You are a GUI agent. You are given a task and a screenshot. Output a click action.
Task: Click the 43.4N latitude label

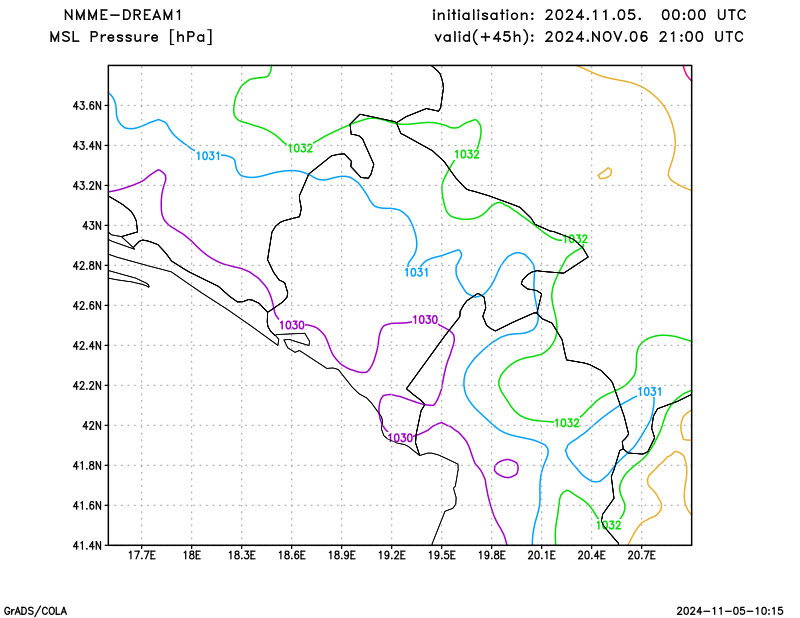click(87, 146)
